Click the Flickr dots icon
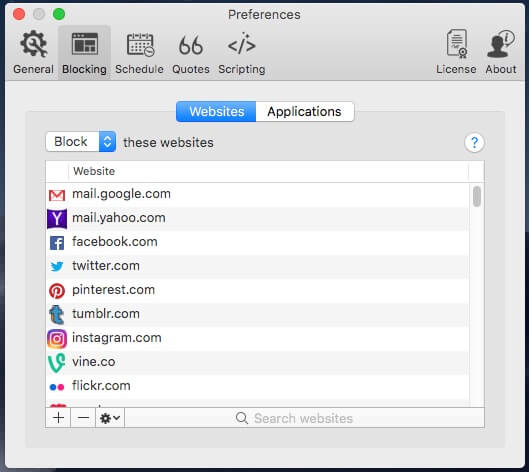The height and width of the screenshot is (472, 529). point(57,387)
